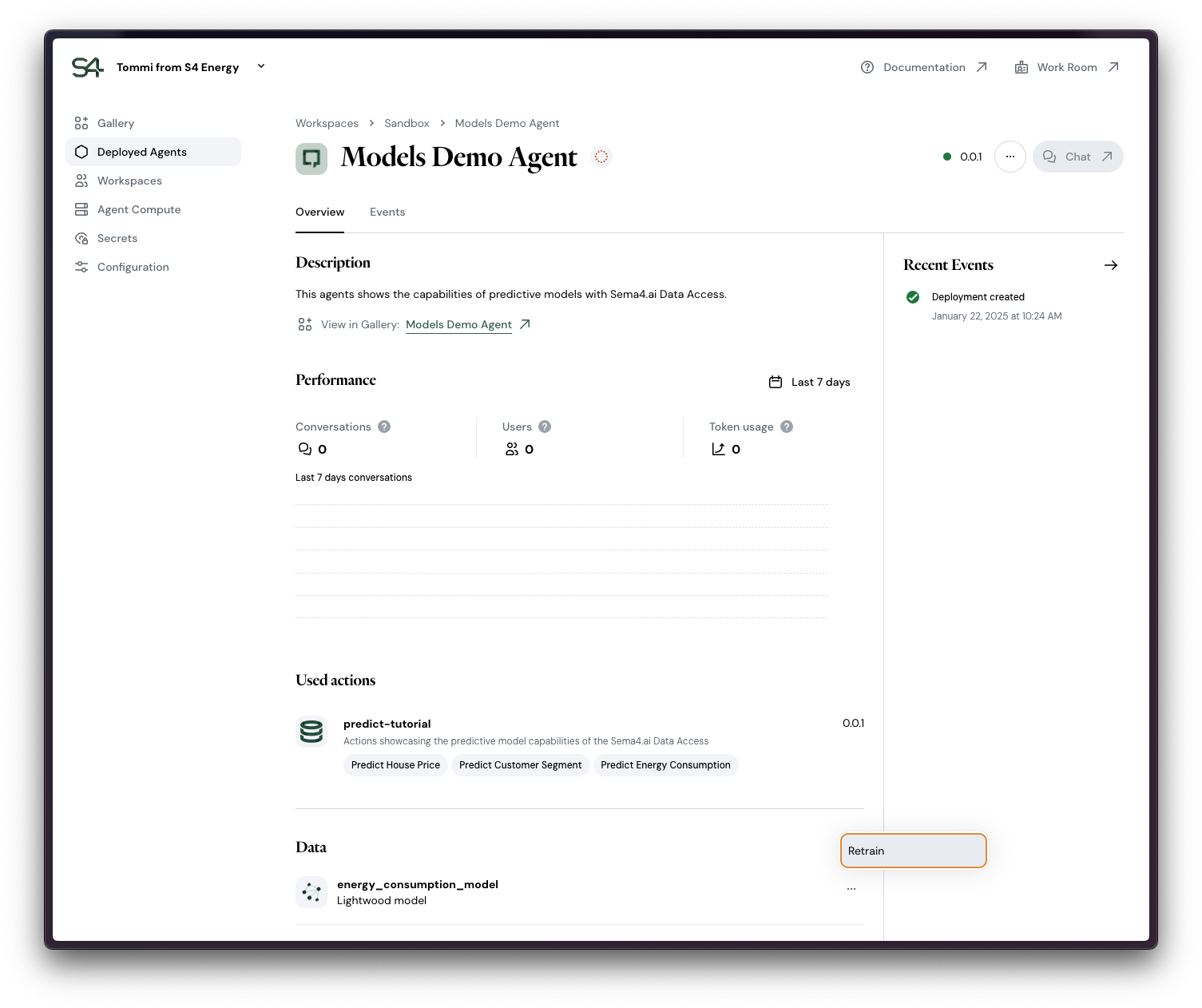The width and height of the screenshot is (1202, 1008).
Task: Click the users count people icon
Action: point(512,449)
